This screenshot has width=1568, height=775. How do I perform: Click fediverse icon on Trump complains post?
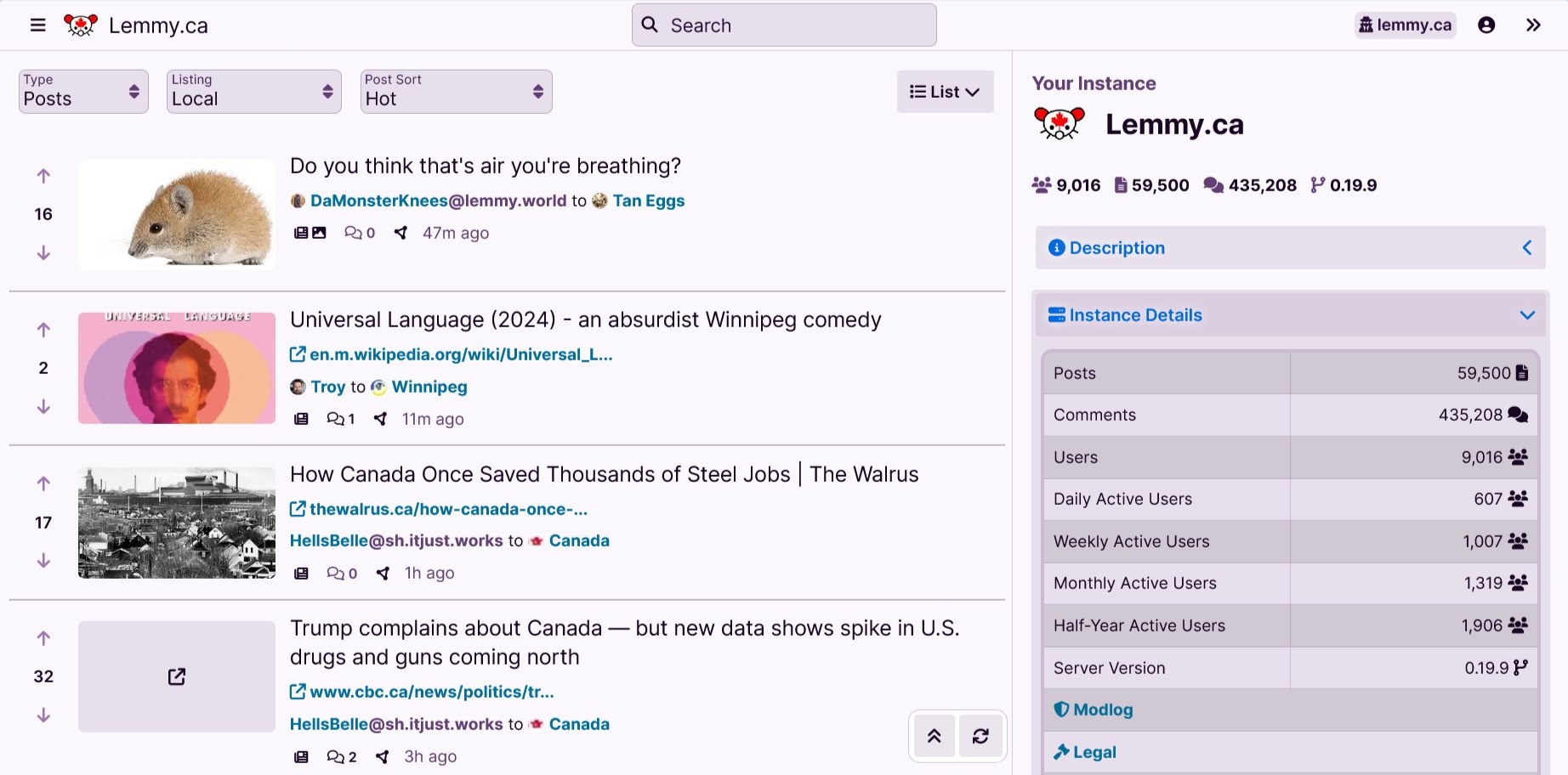tap(383, 757)
